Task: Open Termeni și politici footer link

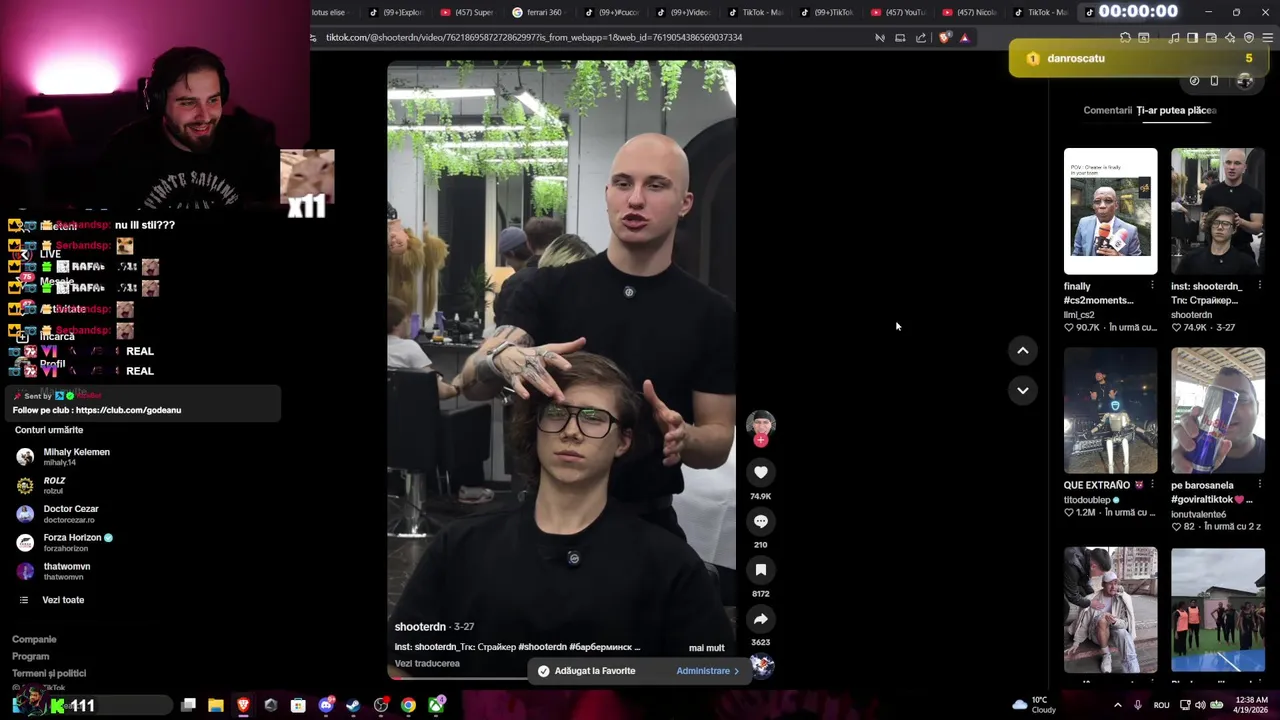Action: [x=49, y=674]
